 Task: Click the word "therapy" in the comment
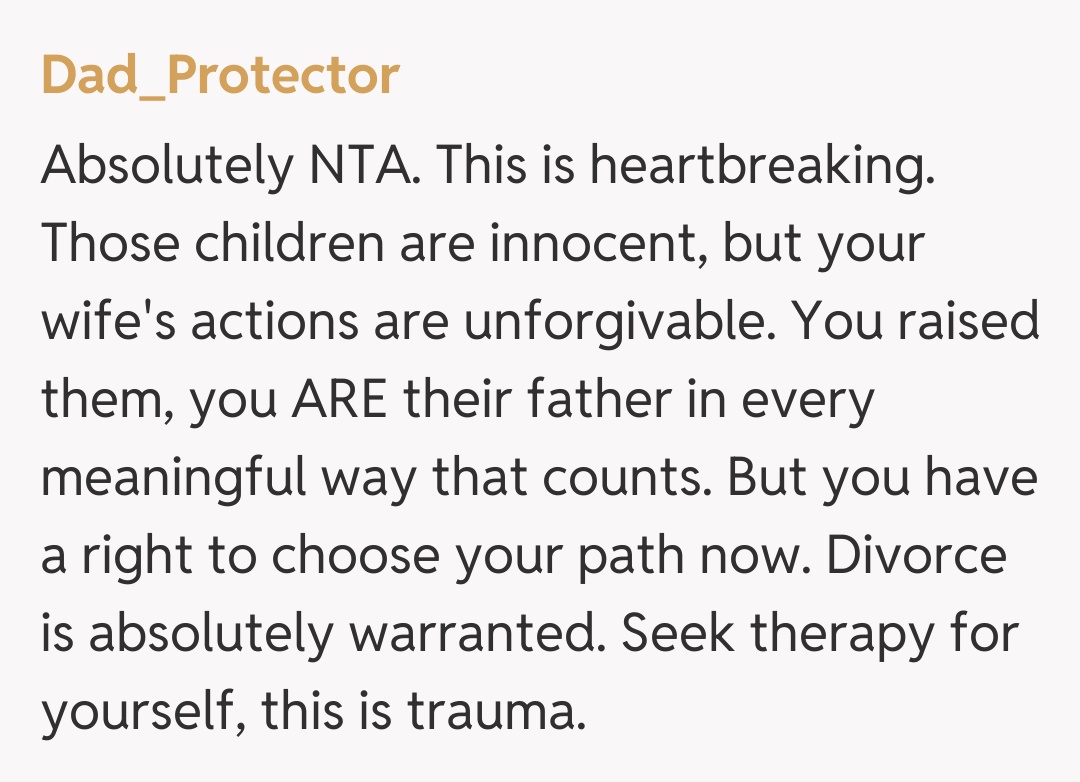pyautogui.click(x=846, y=634)
